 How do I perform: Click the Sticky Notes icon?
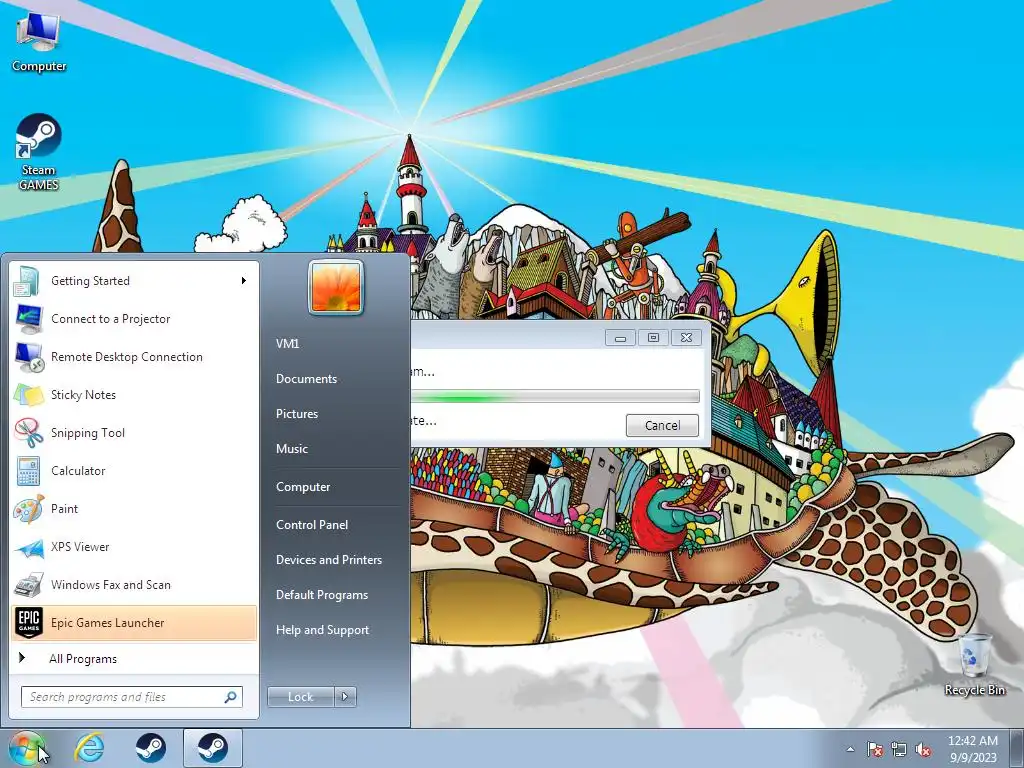point(28,394)
